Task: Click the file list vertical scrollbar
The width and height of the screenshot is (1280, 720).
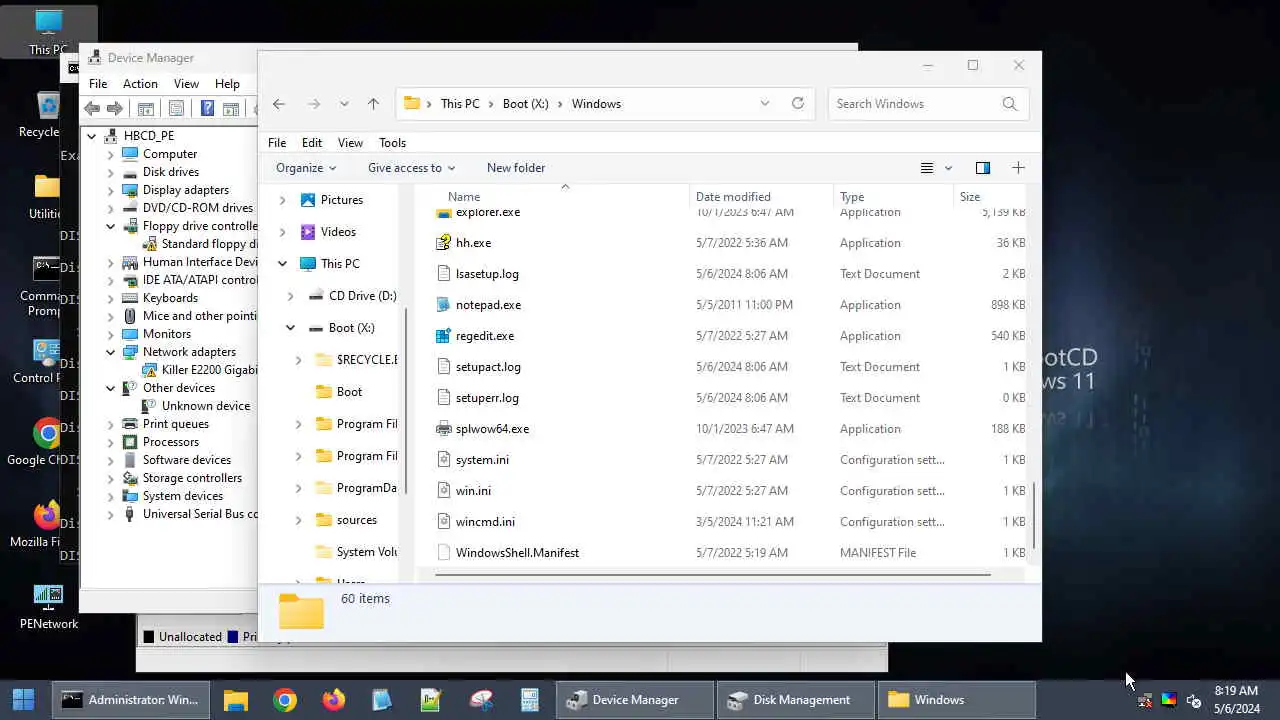Action: 1034,514
